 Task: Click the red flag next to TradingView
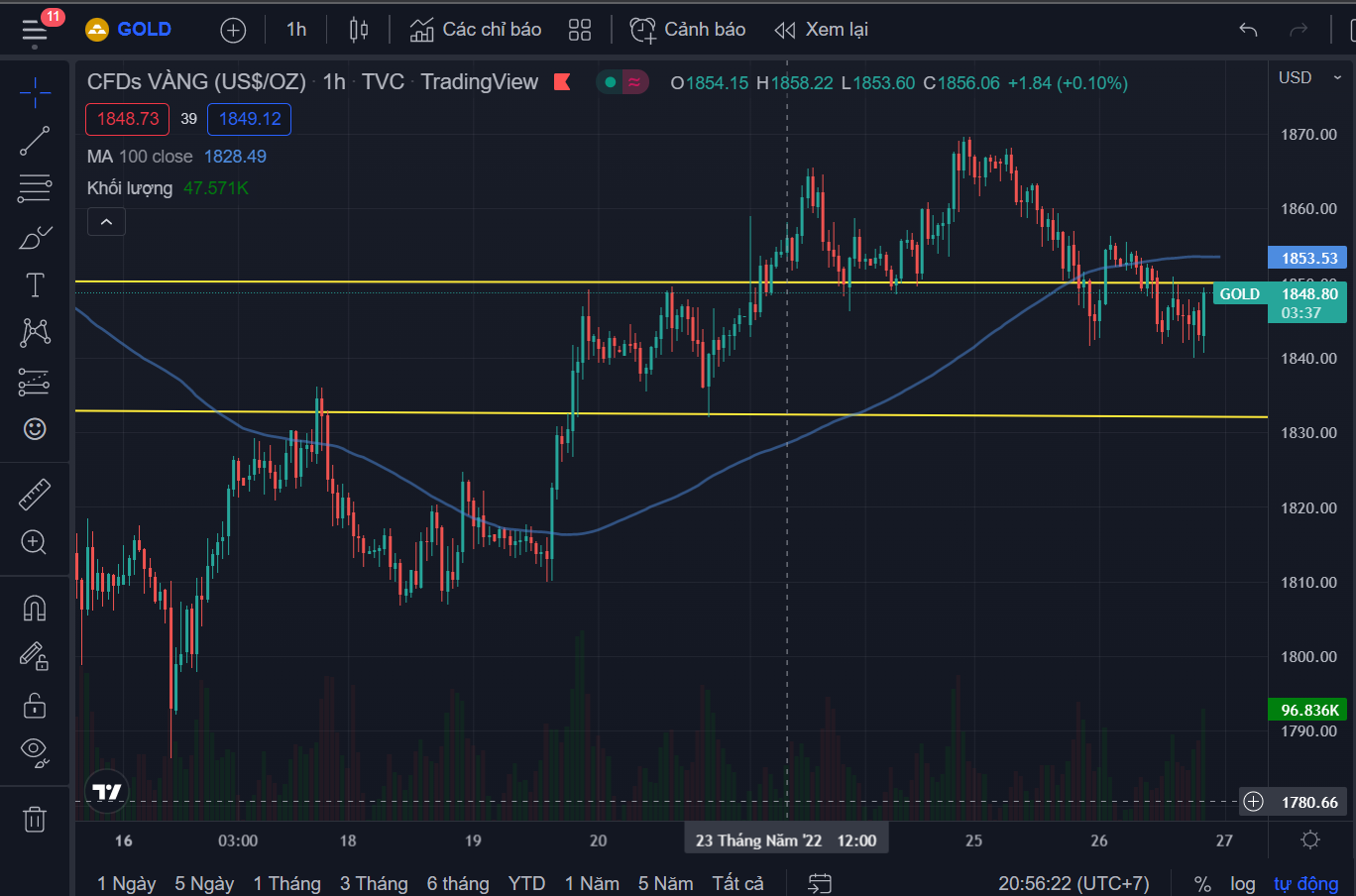(x=562, y=82)
